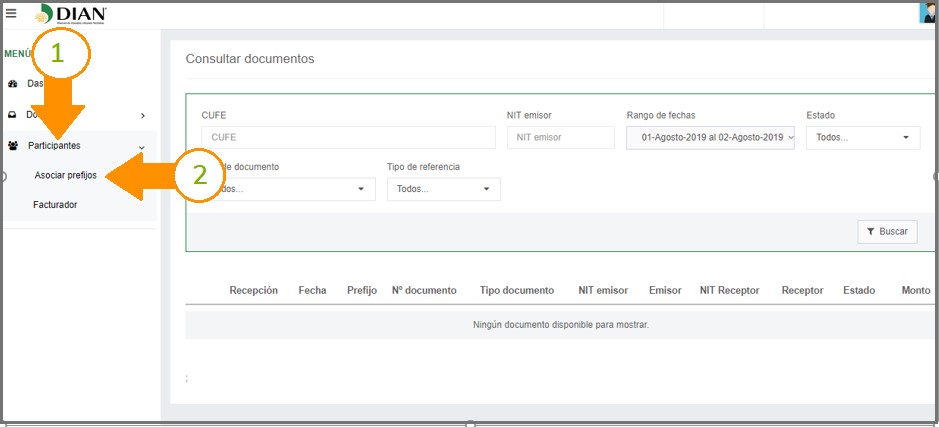Open the Estado dropdown
This screenshot has height=427, width=939.
[862, 138]
